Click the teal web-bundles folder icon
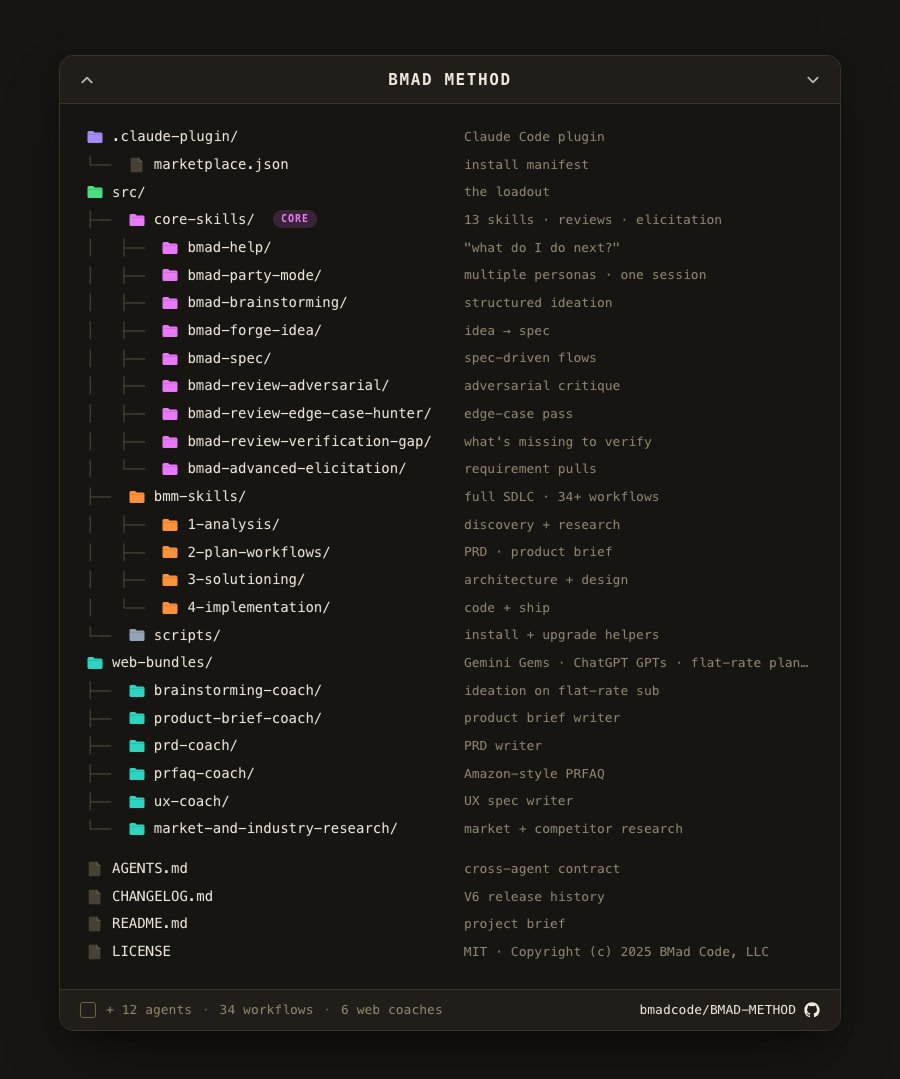Screen dimensions: 900x1079 pyautogui.click(x=95, y=663)
